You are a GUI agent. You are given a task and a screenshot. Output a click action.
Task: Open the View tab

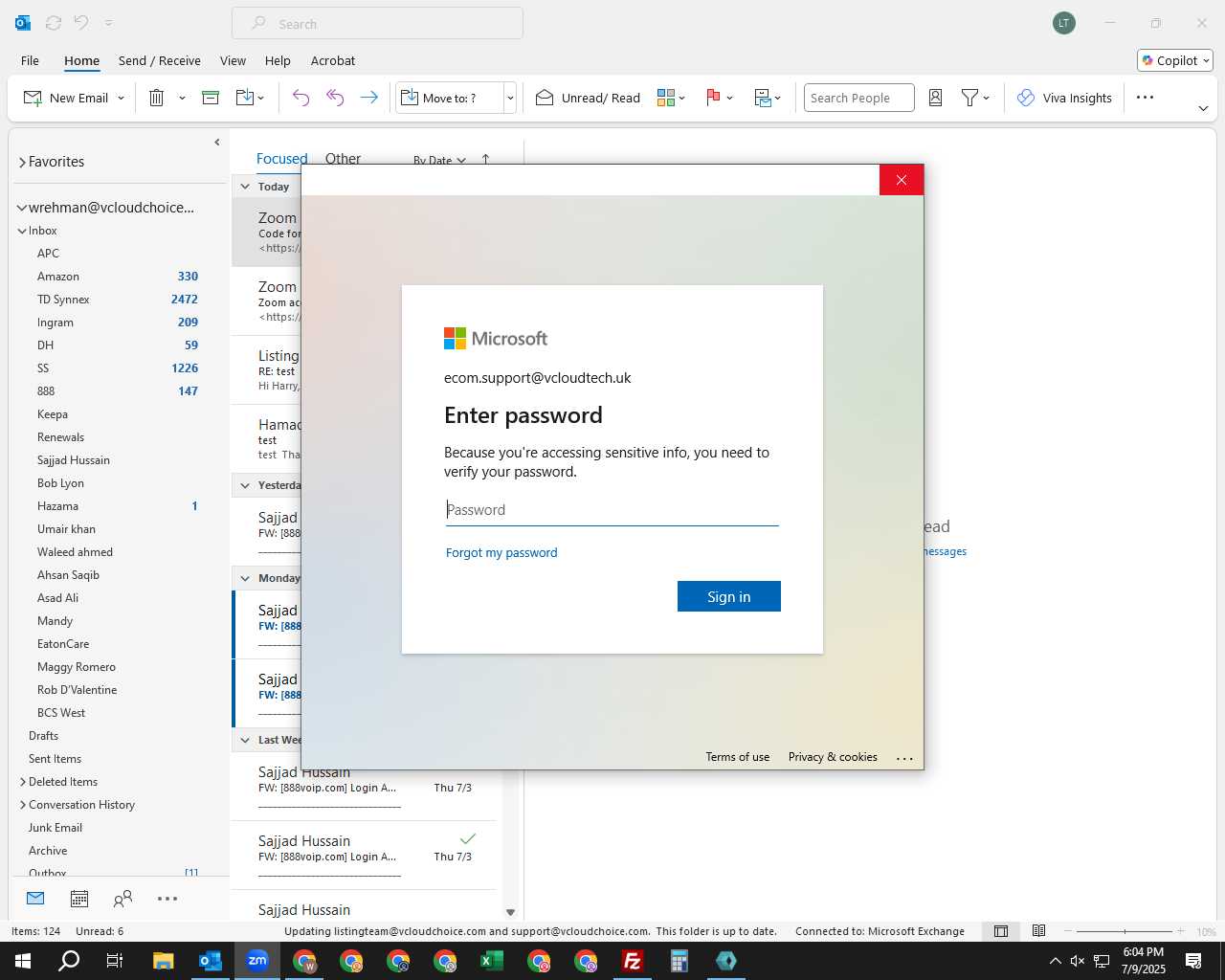[233, 60]
